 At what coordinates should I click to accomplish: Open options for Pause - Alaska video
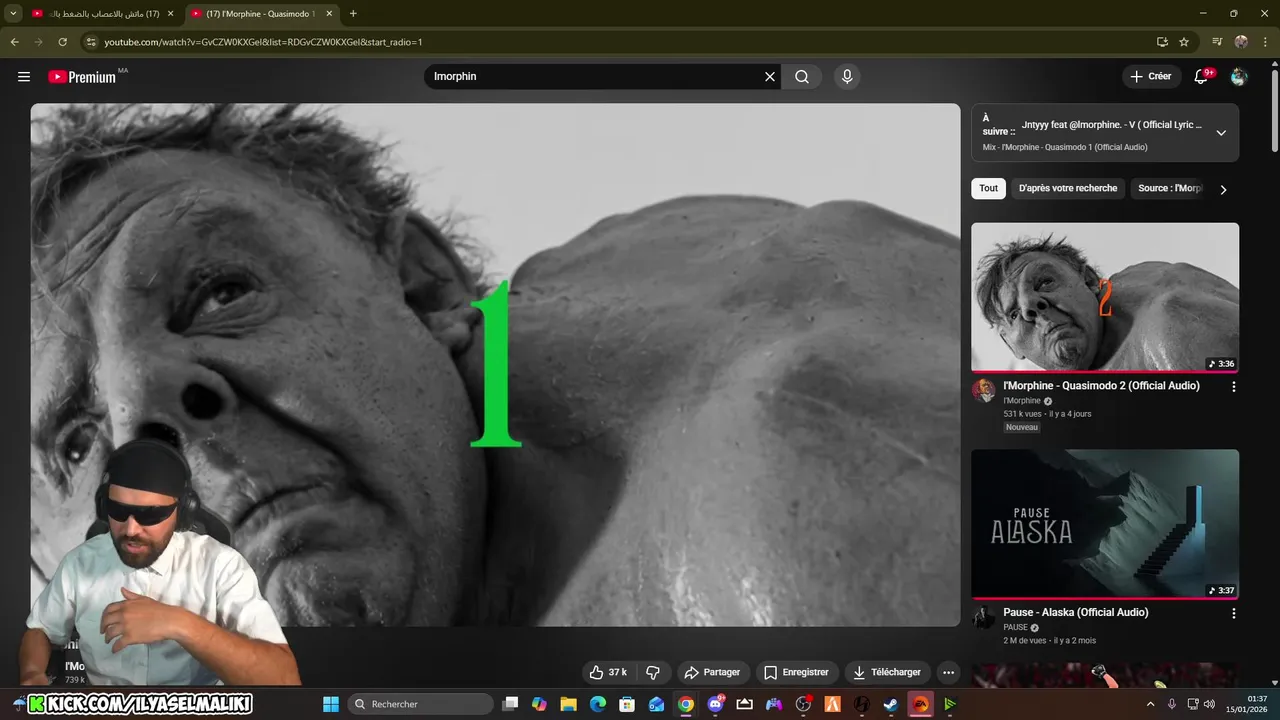(1233, 613)
